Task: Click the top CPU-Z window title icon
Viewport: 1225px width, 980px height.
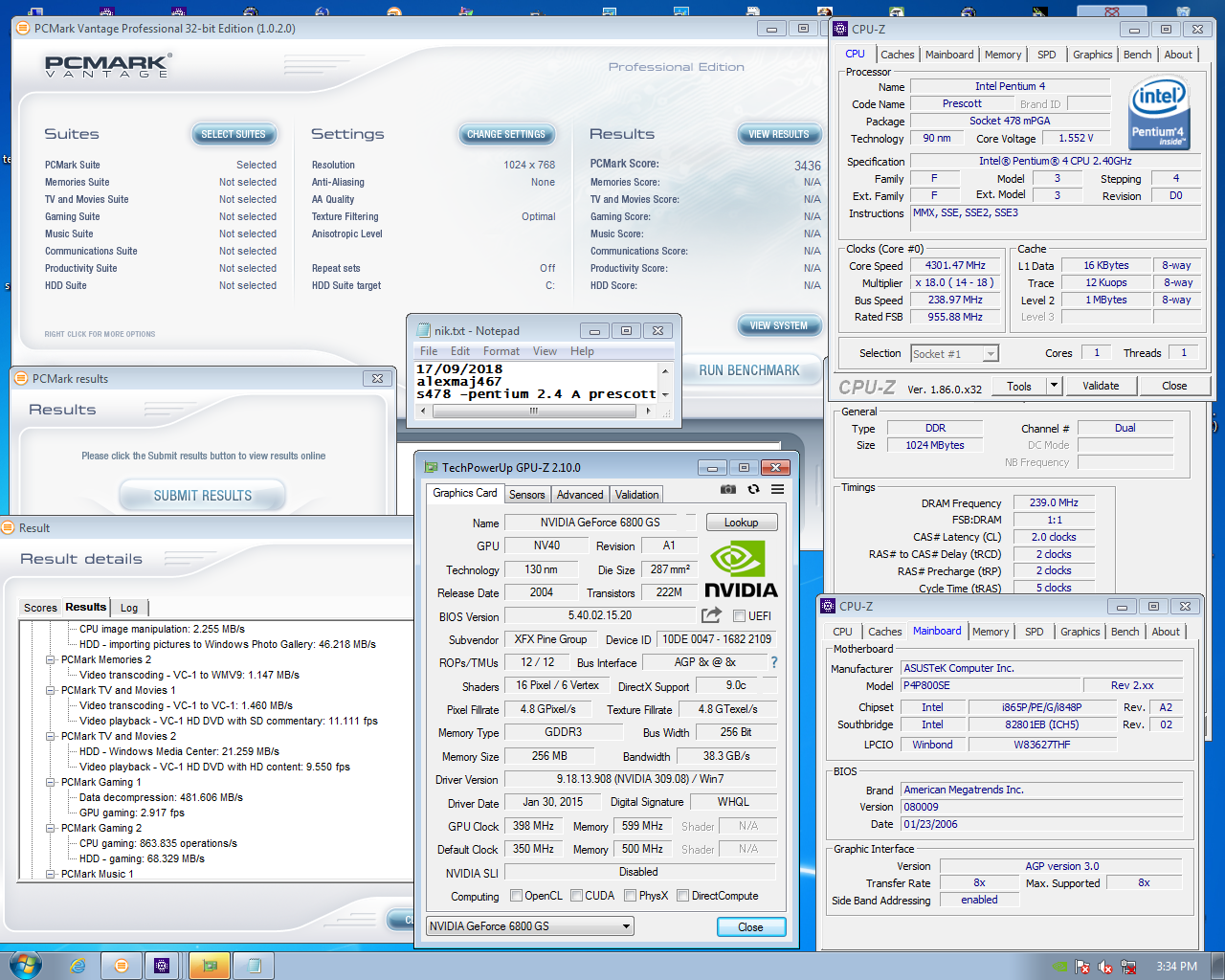Action: [x=840, y=29]
